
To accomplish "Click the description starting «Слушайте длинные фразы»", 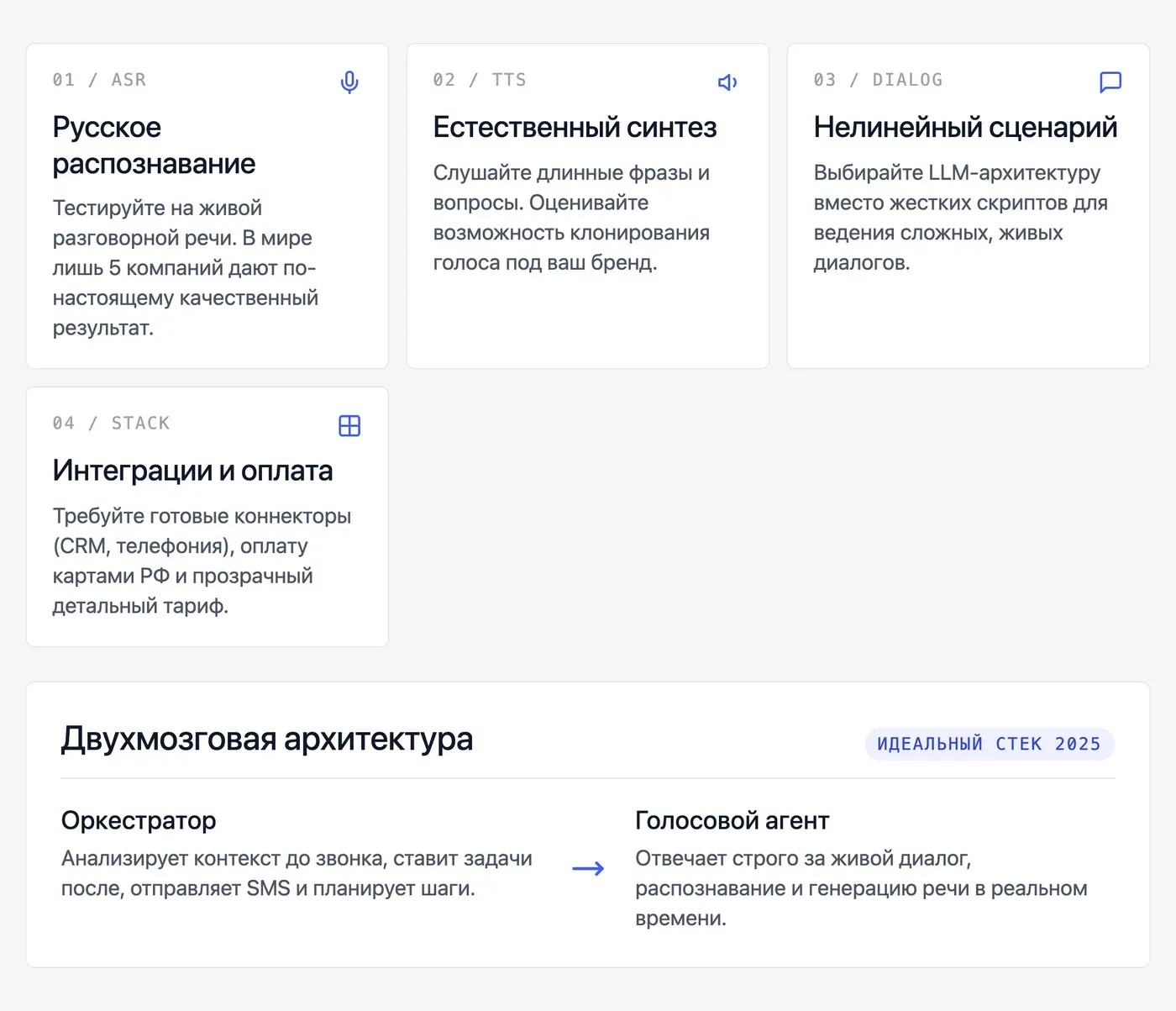I will [x=572, y=218].
